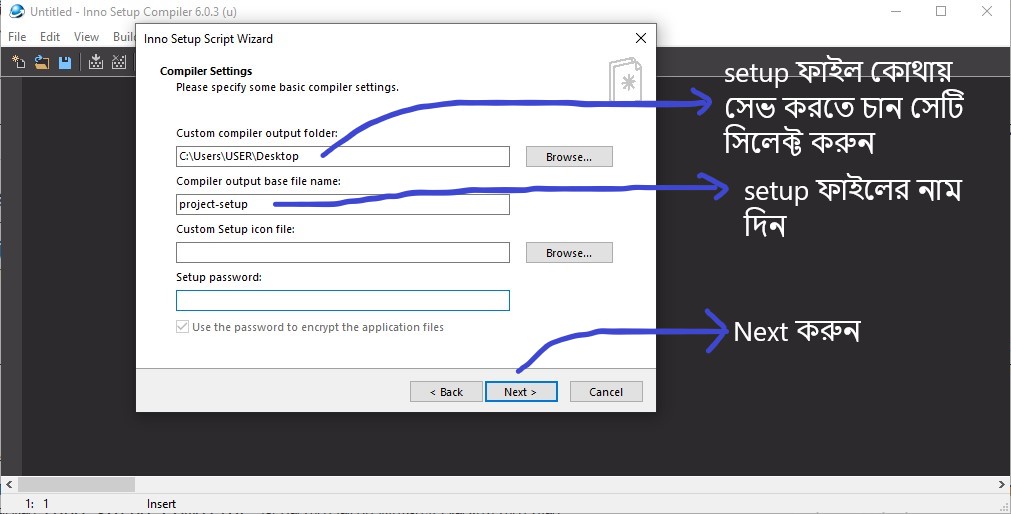Click the New script toolbar icon
This screenshot has height=514, width=1011.
(x=19, y=62)
